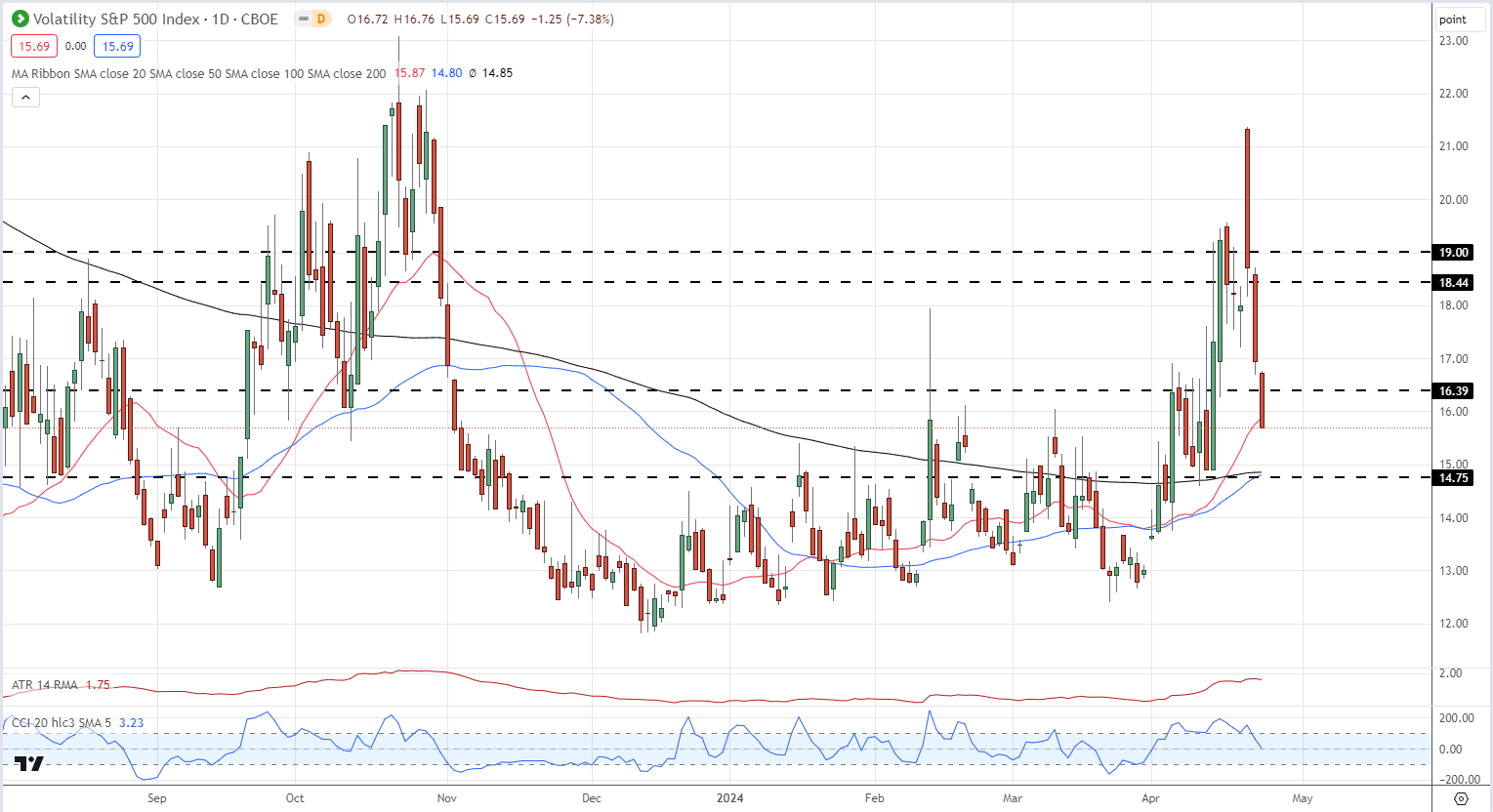Click the blue SMA value 14.80
The height and width of the screenshot is (812, 1493).
tap(447, 73)
